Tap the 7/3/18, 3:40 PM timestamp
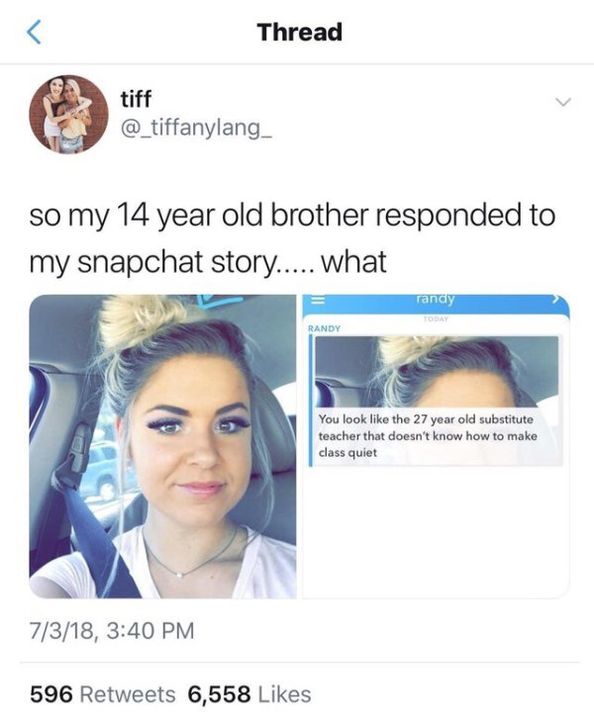The height and width of the screenshot is (724, 594). pyautogui.click(x=112, y=631)
